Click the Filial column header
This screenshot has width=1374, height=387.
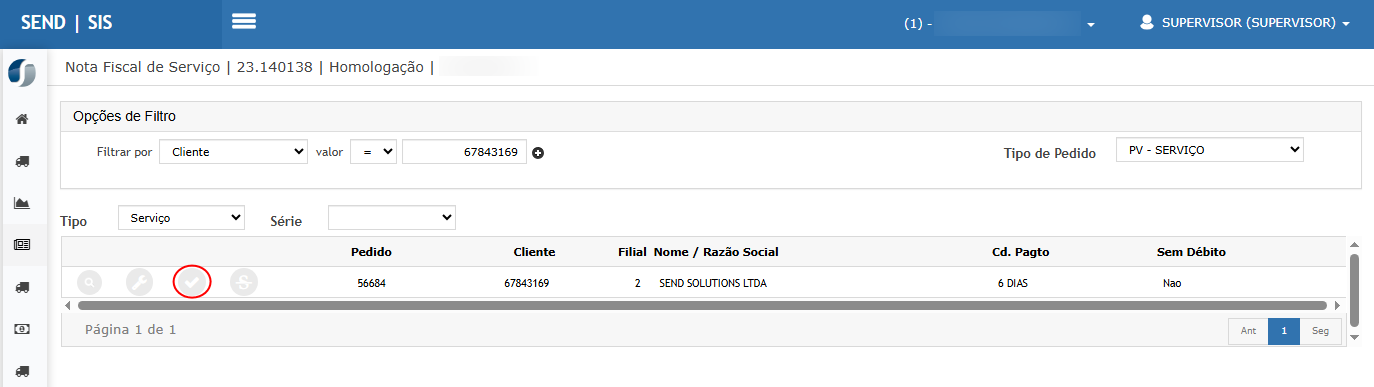point(632,252)
